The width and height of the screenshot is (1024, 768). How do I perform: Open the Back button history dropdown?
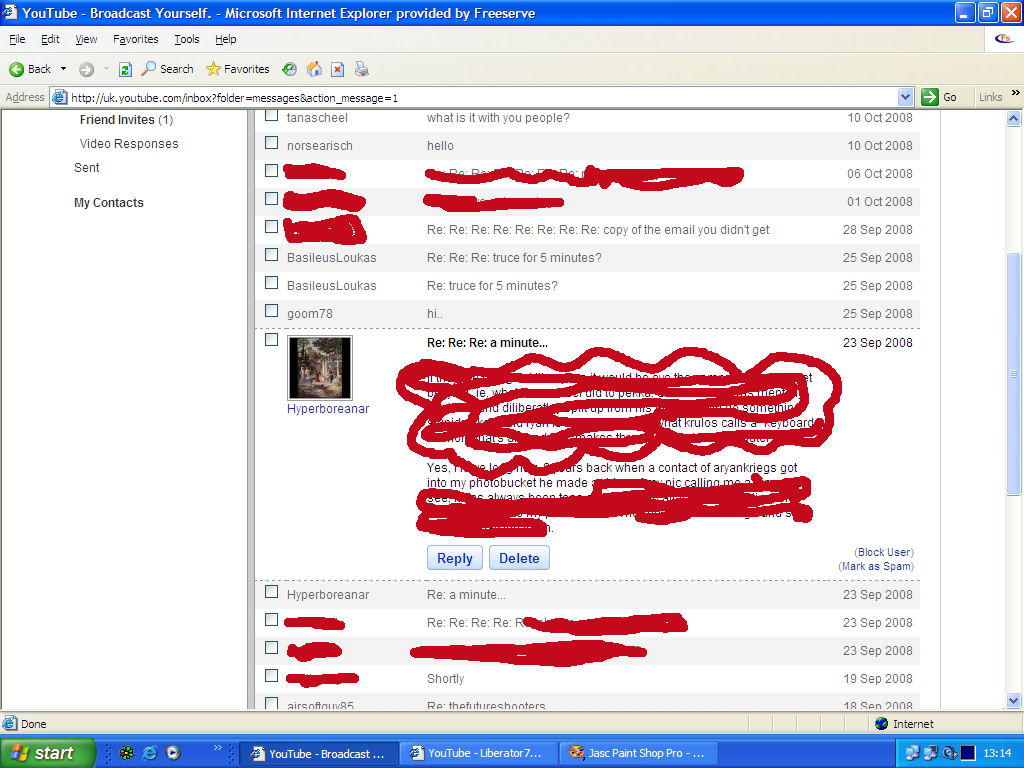point(63,69)
